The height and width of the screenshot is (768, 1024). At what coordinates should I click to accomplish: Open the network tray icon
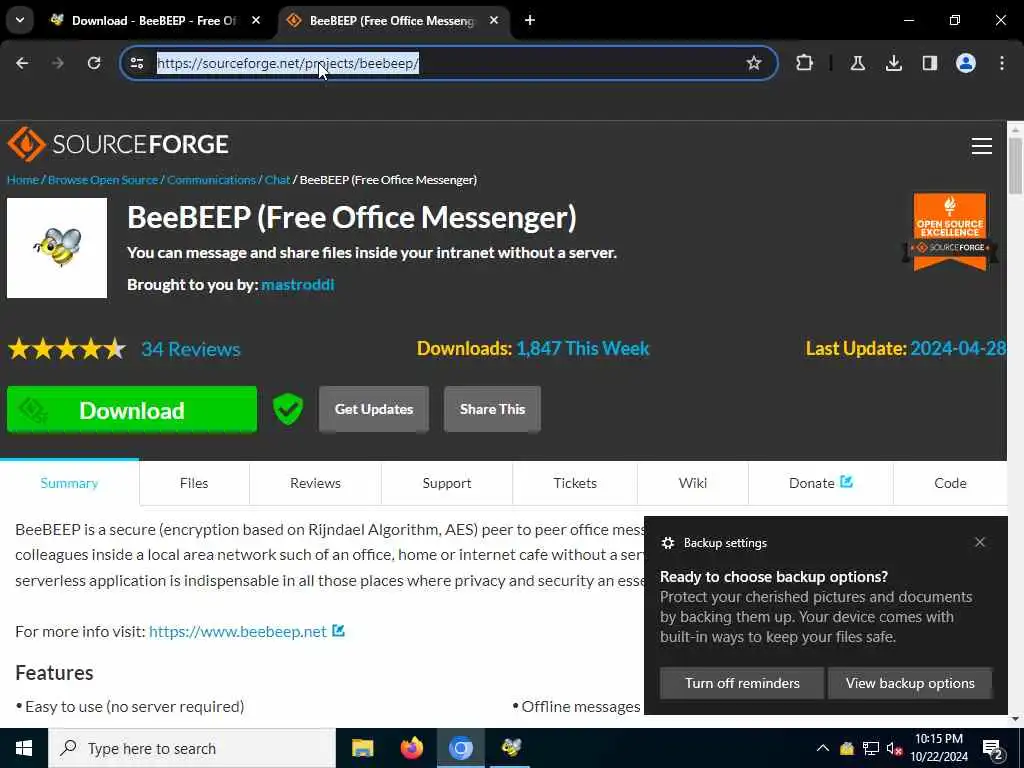tap(871, 748)
